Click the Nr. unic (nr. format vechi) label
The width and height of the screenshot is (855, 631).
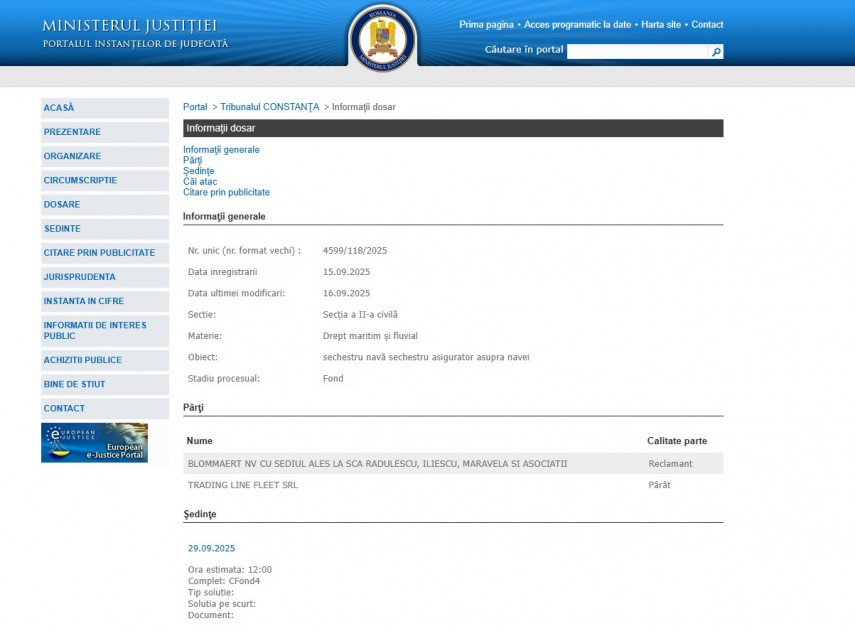(x=244, y=251)
